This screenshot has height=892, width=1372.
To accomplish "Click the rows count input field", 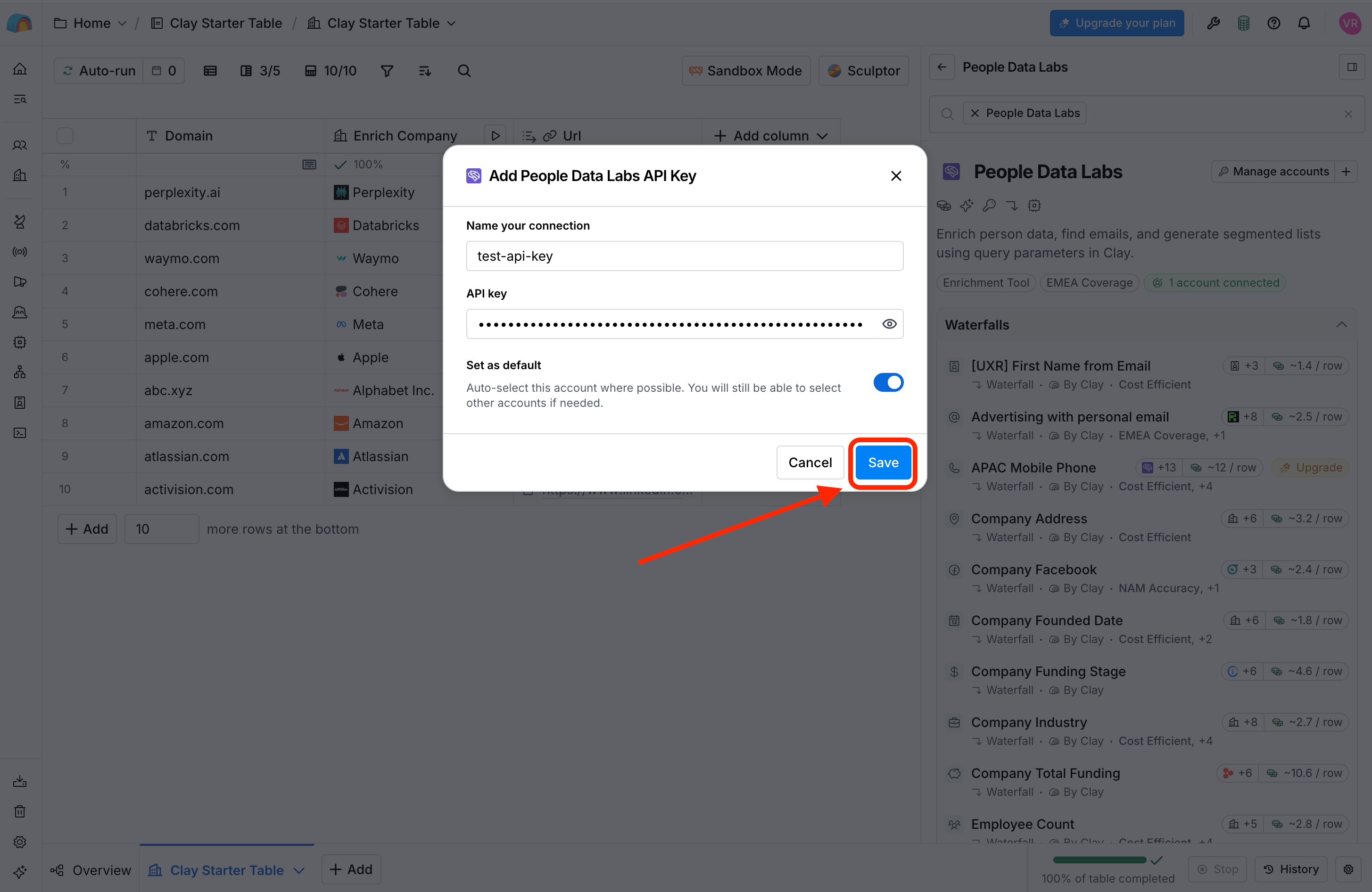I will [x=161, y=529].
